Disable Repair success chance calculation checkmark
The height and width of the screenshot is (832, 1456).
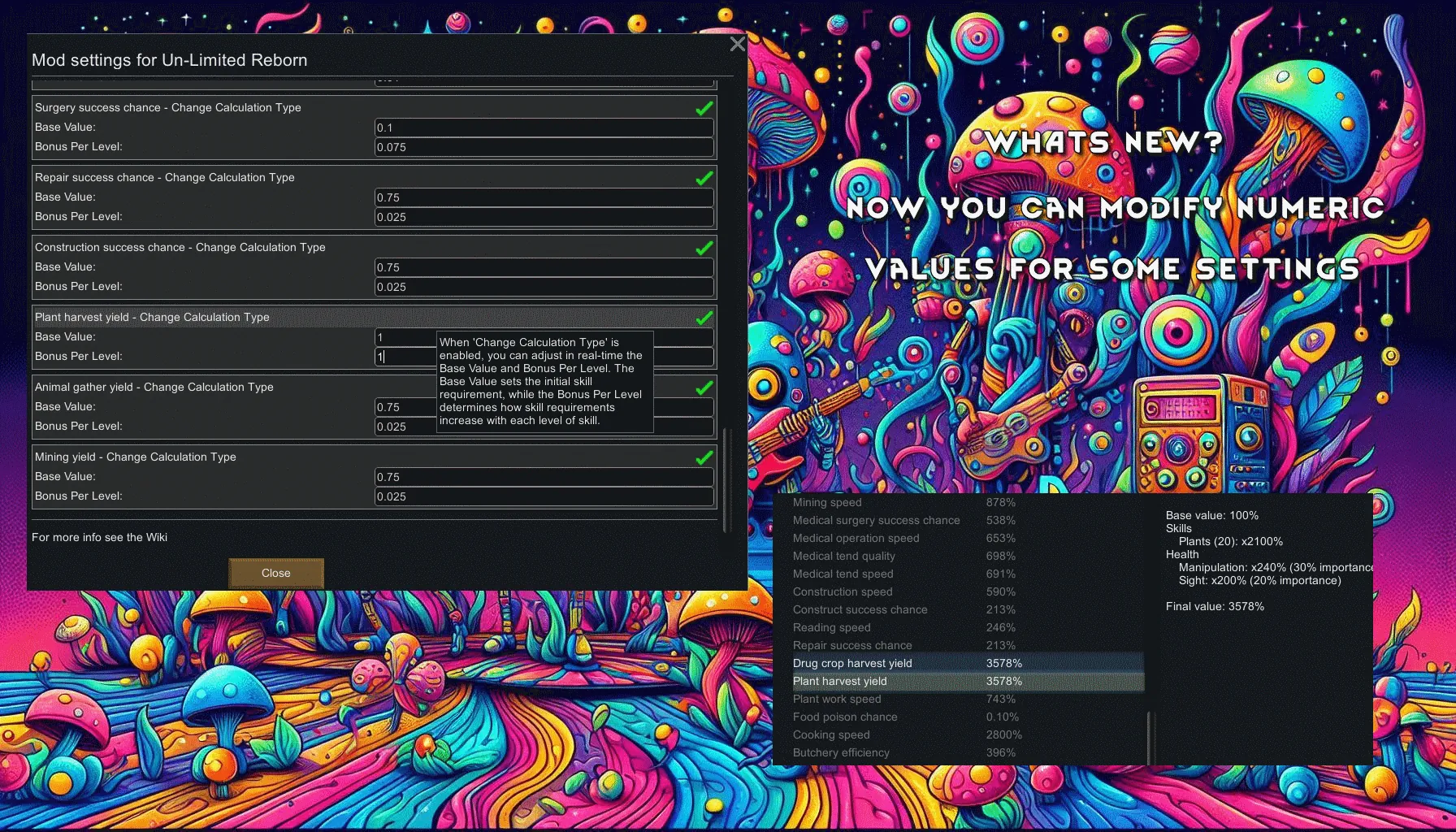(x=704, y=178)
